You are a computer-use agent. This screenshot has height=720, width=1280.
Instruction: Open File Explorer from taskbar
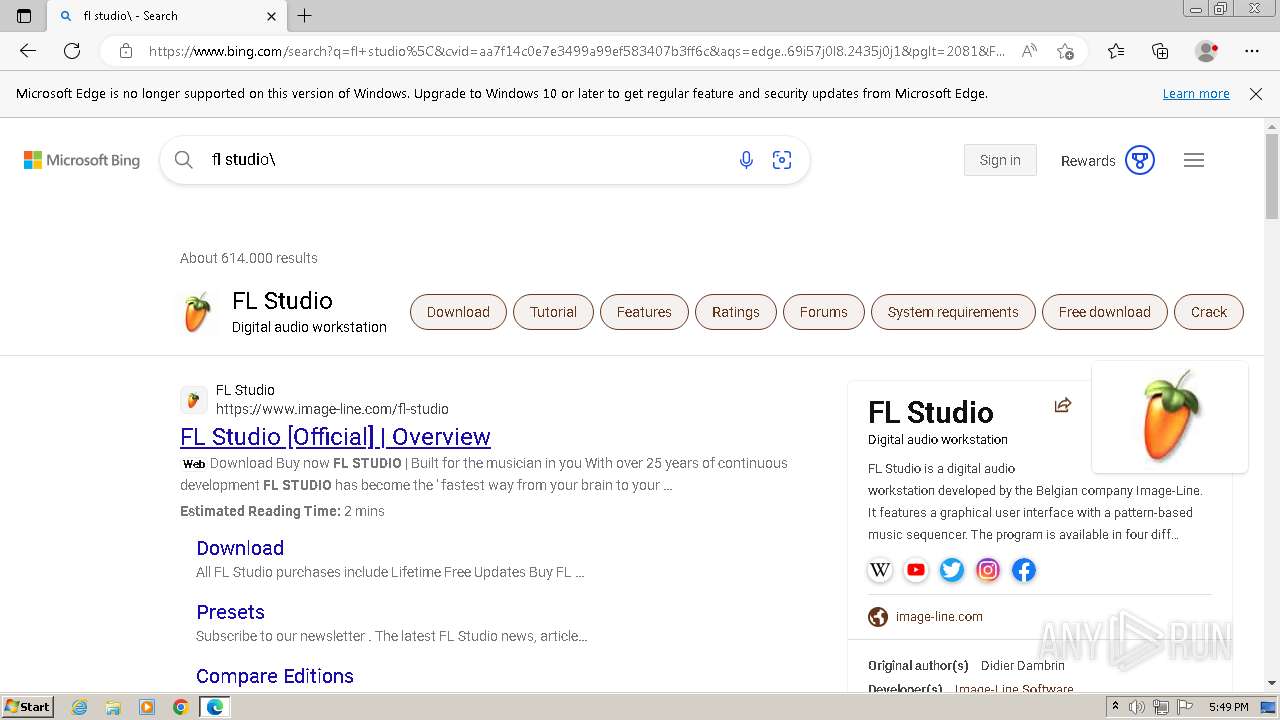[113, 707]
